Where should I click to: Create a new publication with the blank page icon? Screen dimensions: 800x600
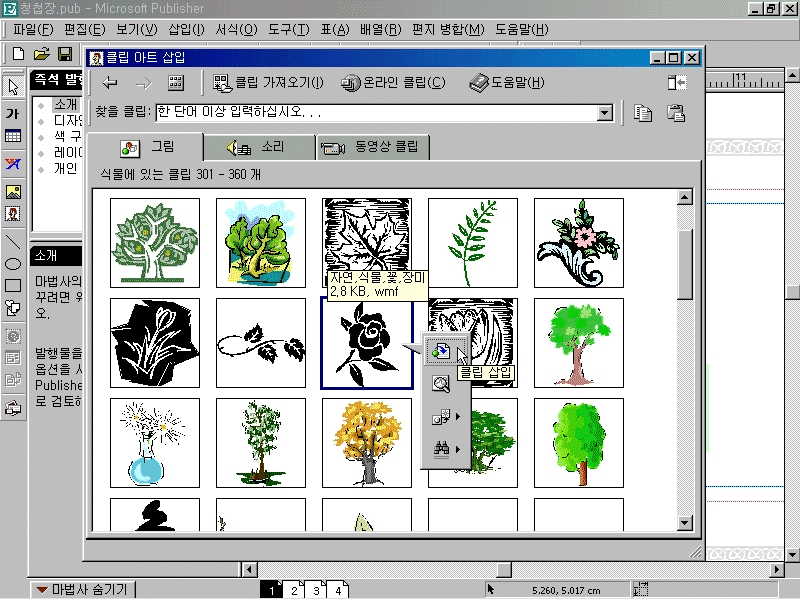tap(18, 54)
